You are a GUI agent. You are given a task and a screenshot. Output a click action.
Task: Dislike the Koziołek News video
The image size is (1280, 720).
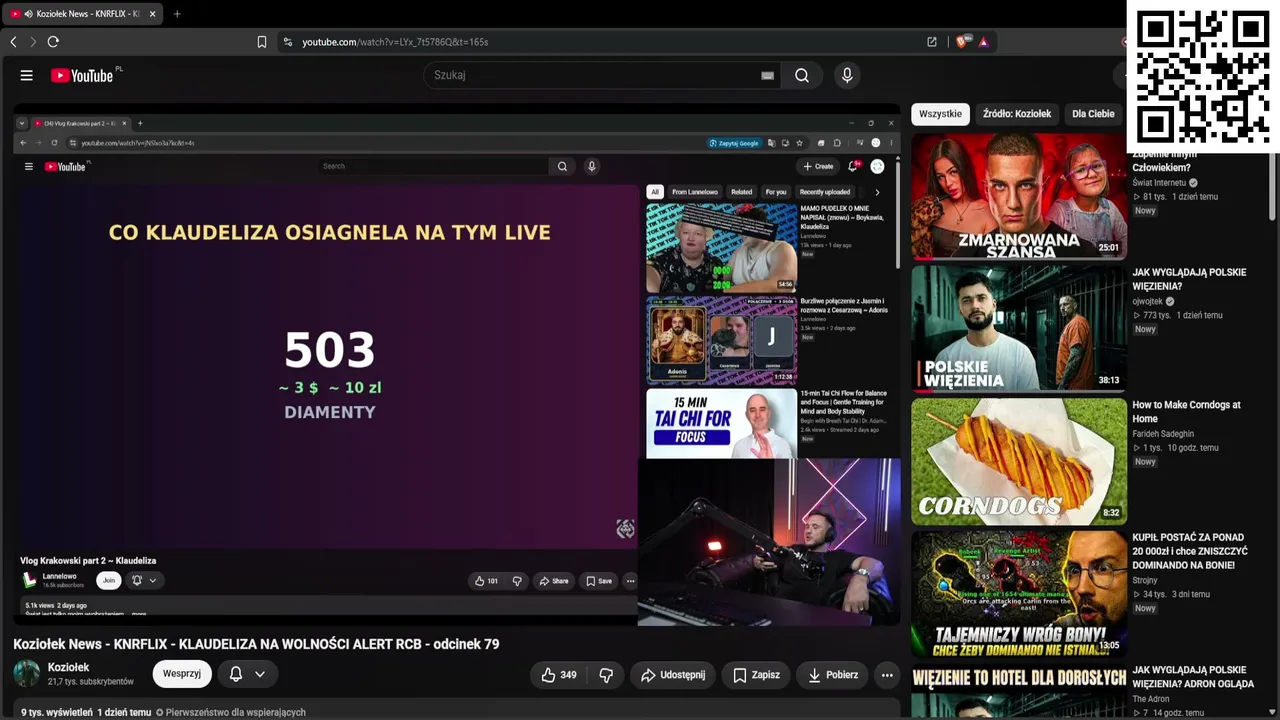[606, 675]
